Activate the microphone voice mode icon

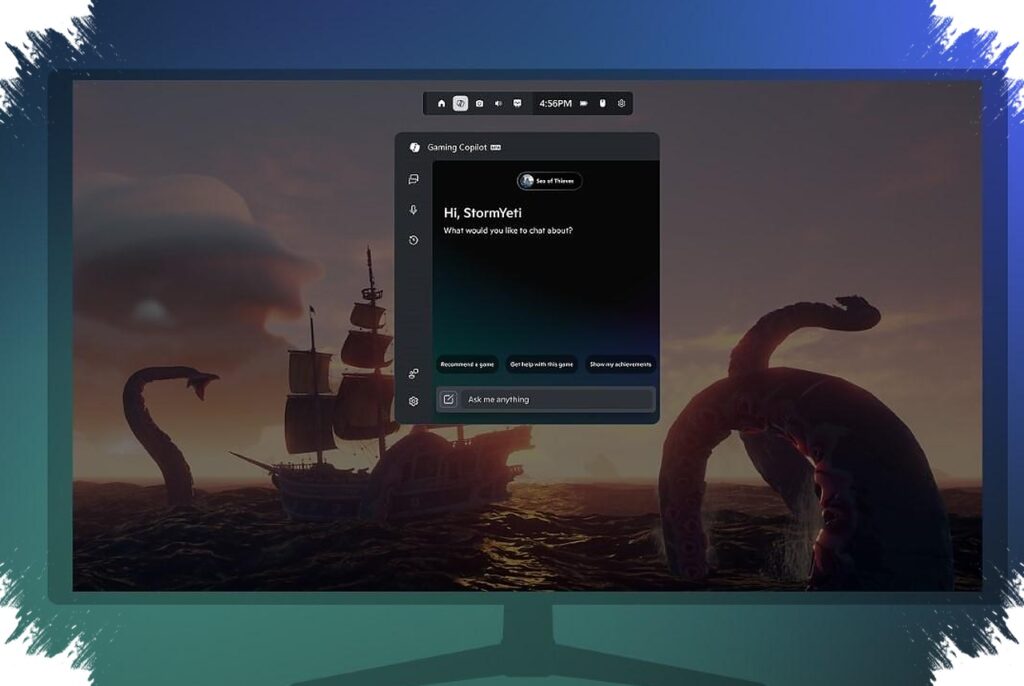coord(413,210)
